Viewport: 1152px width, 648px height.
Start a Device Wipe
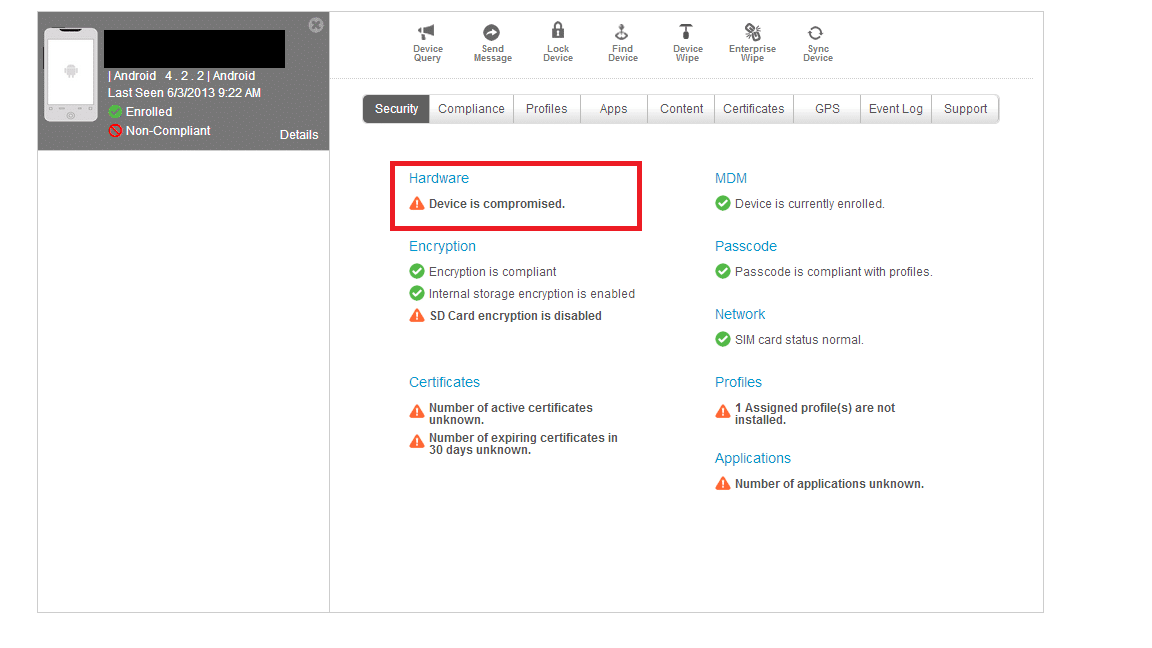pos(688,43)
